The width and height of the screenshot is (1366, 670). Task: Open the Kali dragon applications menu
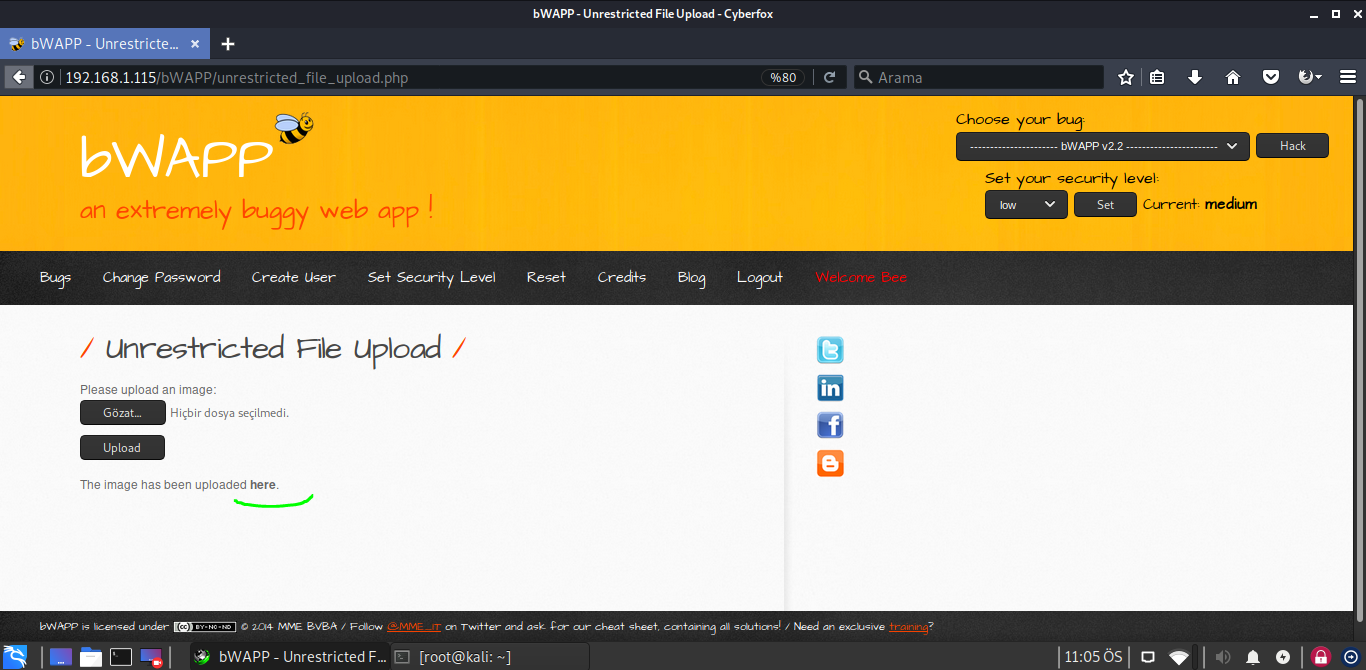pyautogui.click(x=15, y=657)
